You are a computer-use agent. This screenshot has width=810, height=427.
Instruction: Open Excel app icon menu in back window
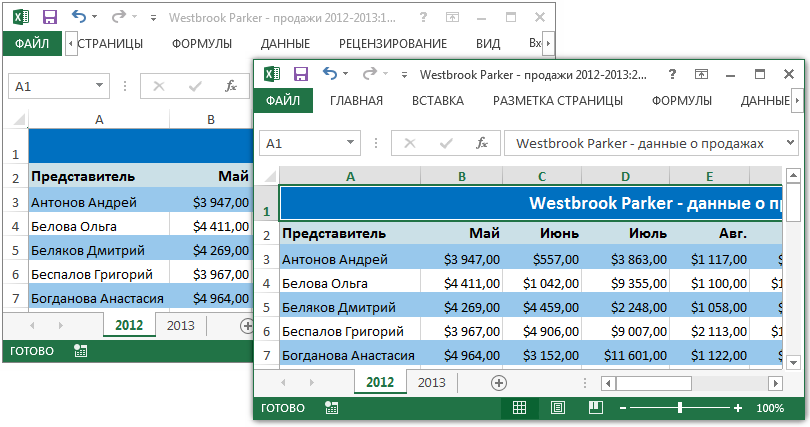[21, 18]
